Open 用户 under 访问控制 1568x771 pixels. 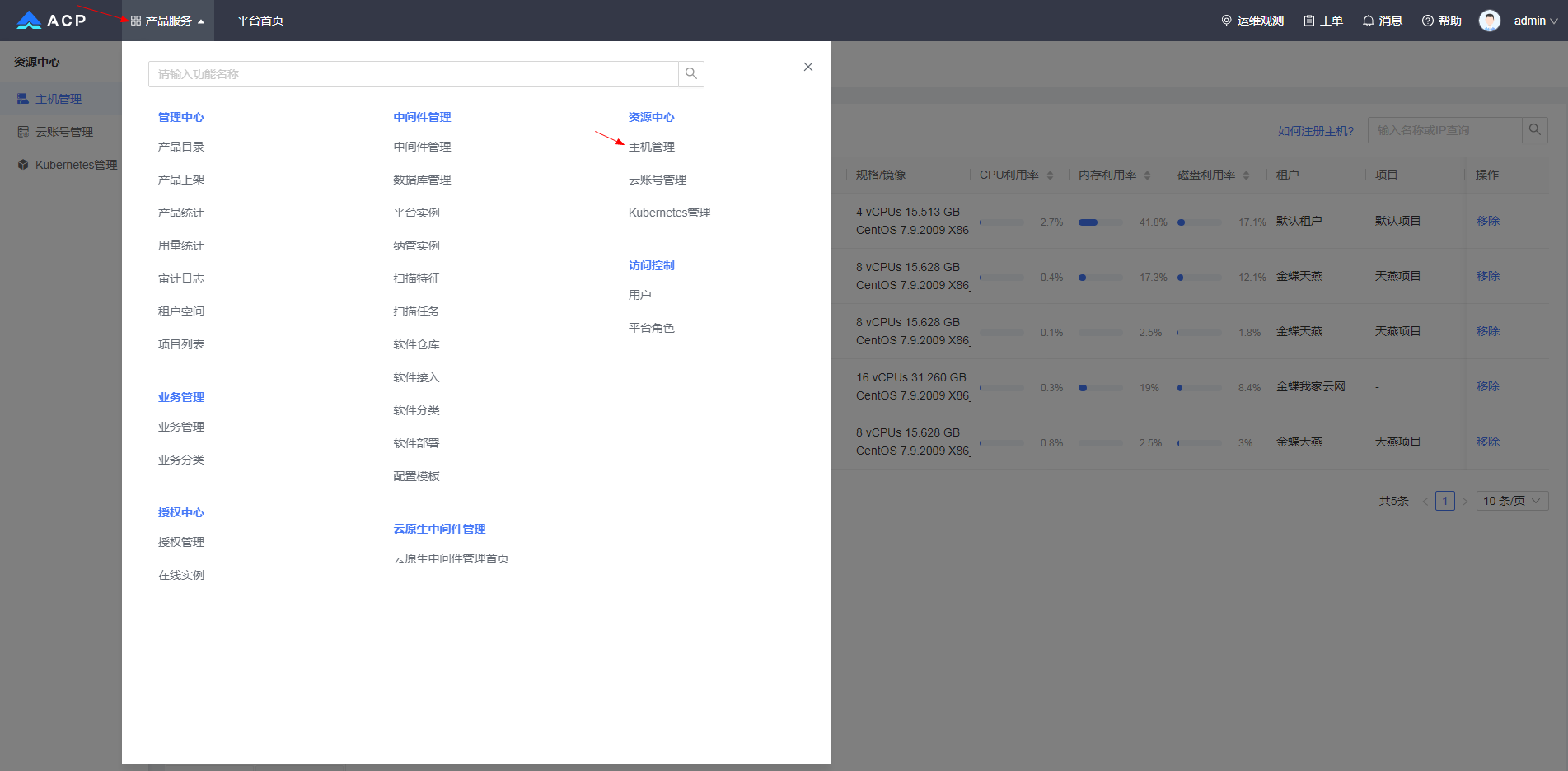[640, 295]
